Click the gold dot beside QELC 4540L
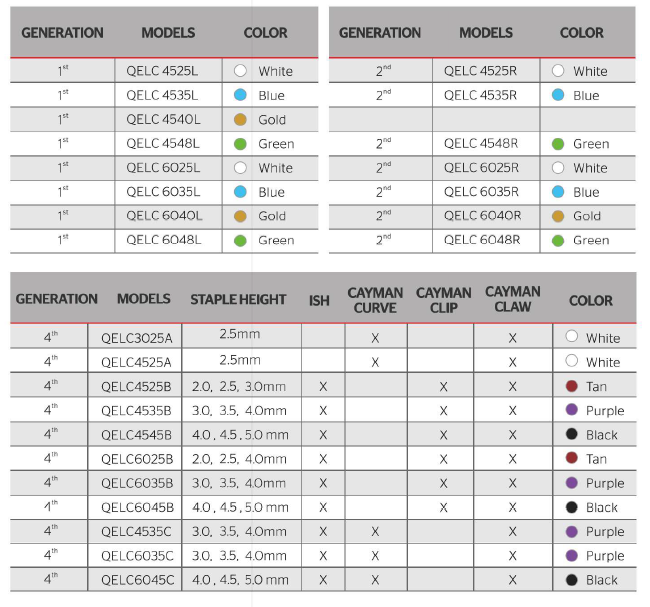 click(240, 120)
